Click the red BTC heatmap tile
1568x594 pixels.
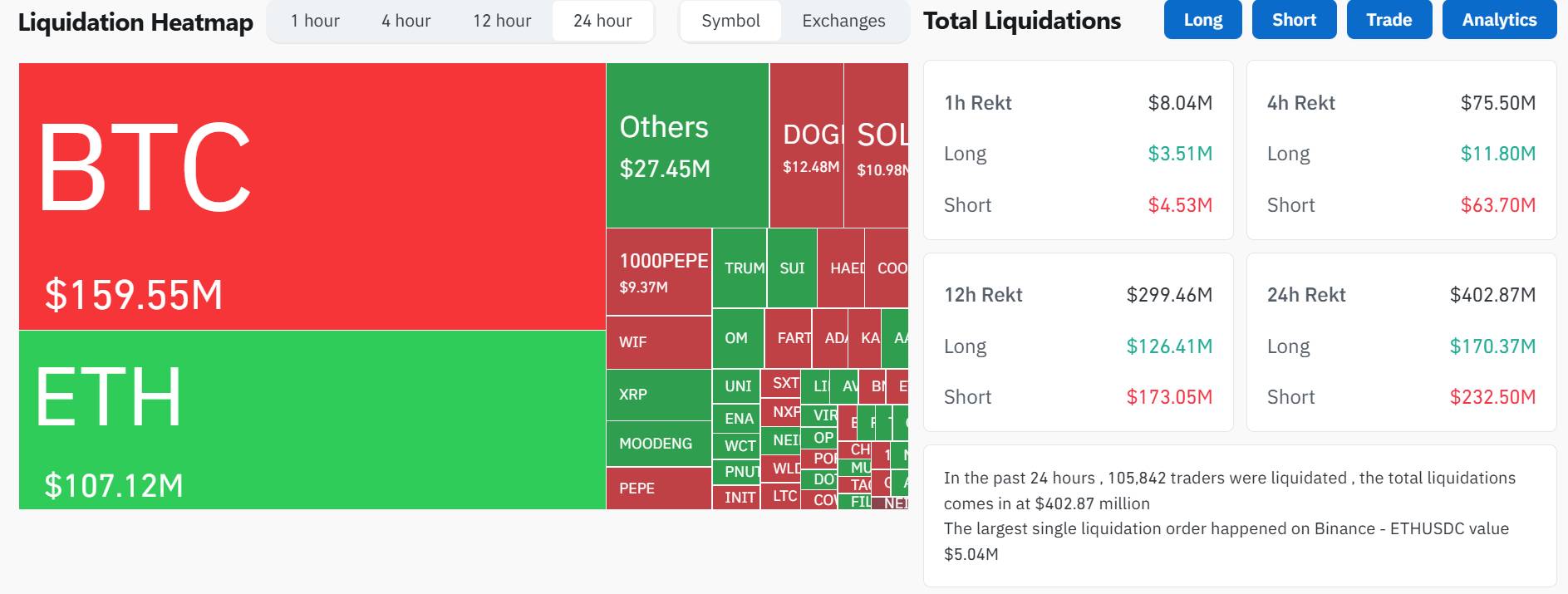pos(312,196)
